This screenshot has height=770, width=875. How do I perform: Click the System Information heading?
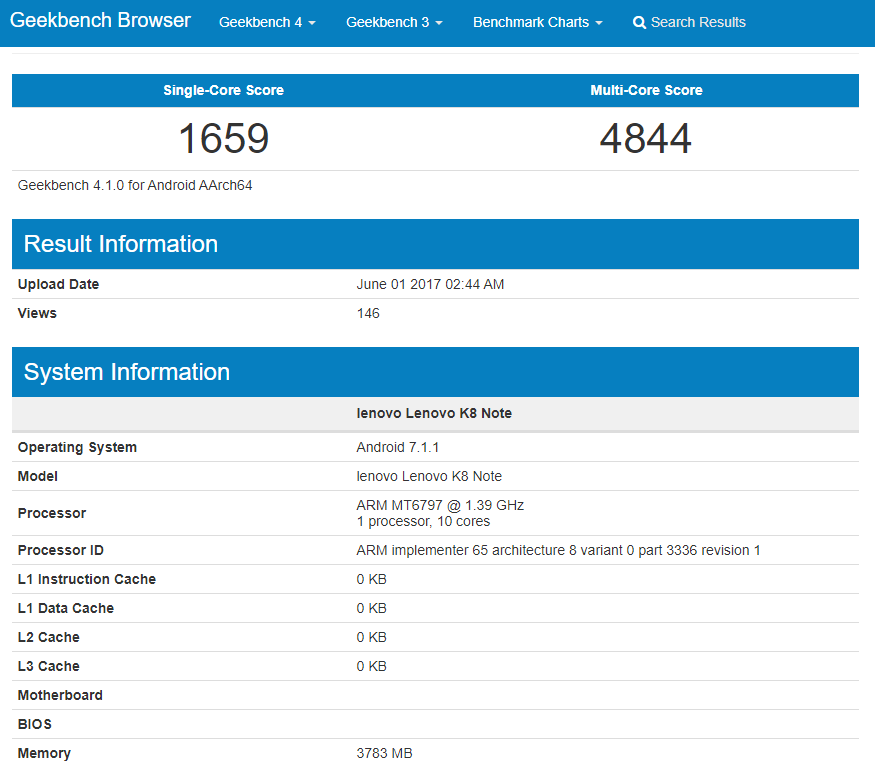(x=127, y=372)
